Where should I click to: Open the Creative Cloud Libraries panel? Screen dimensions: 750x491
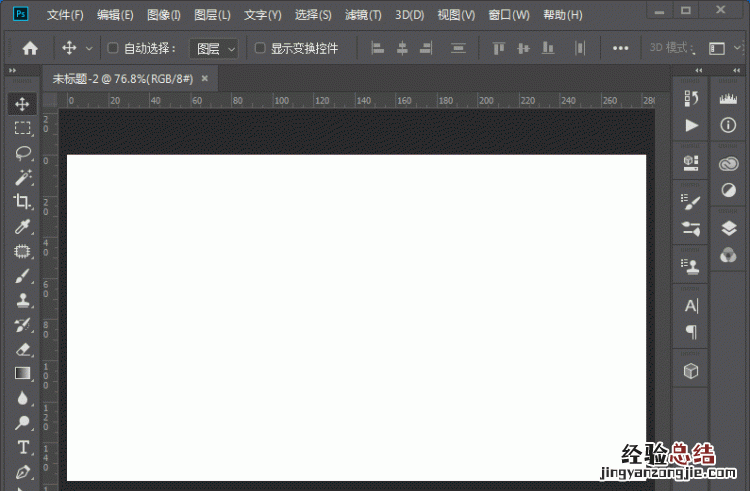click(728, 164)
